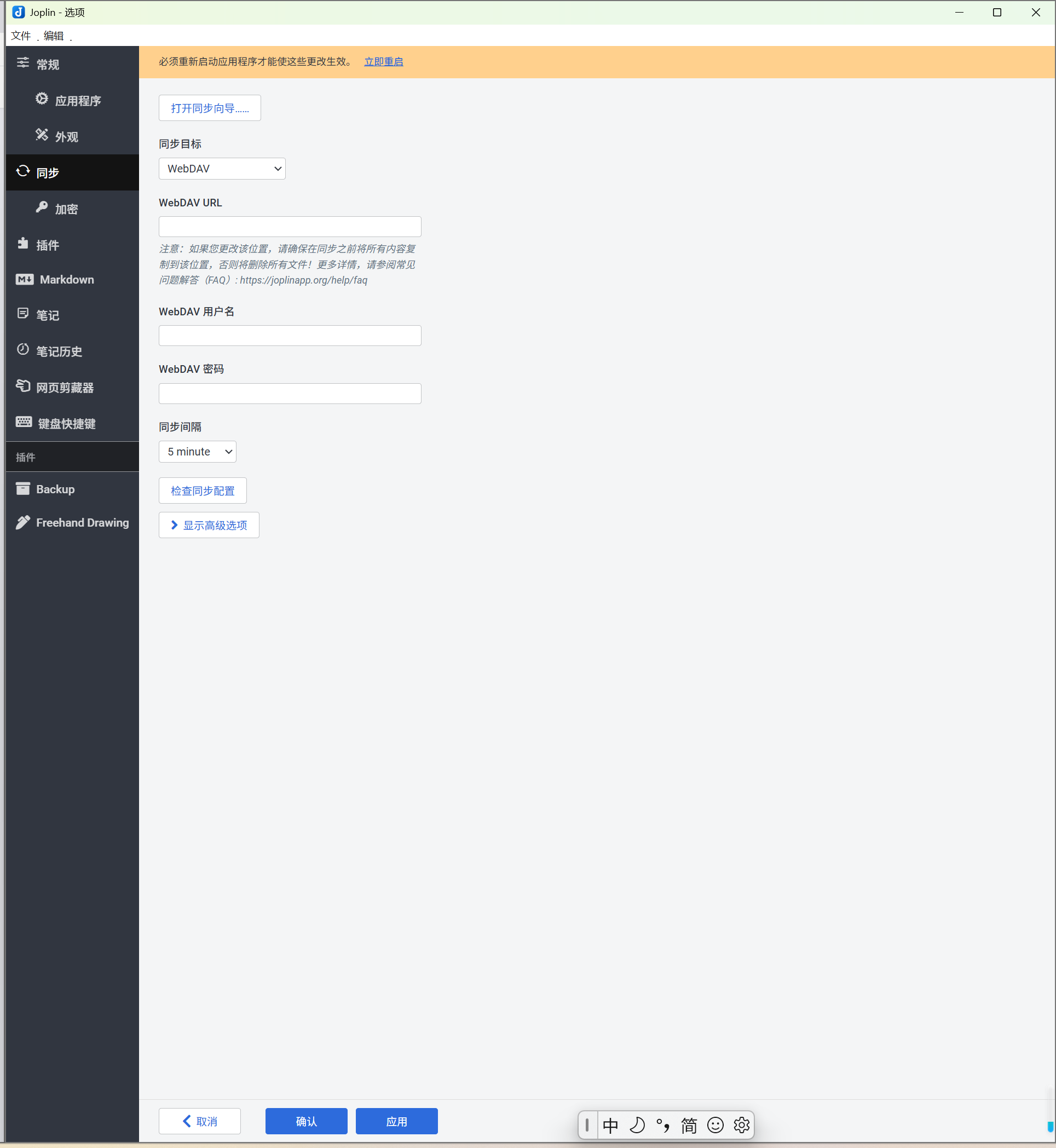Viewport: 1056px width, 1148px height.
Task: Click the 应用 apply button
Action: pyautogui.click(x=396, y=1121)
